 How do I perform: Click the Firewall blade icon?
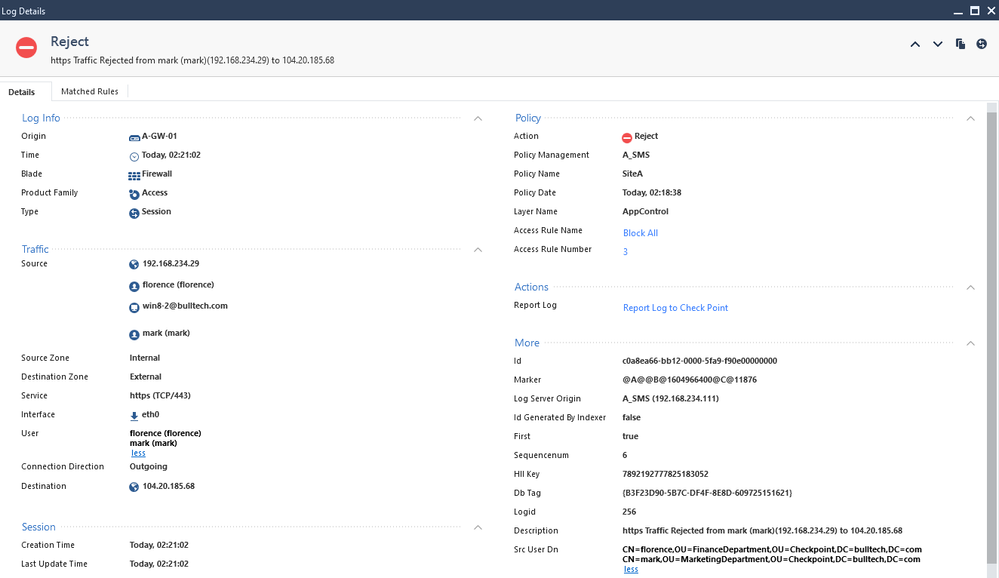pos(134,175)
